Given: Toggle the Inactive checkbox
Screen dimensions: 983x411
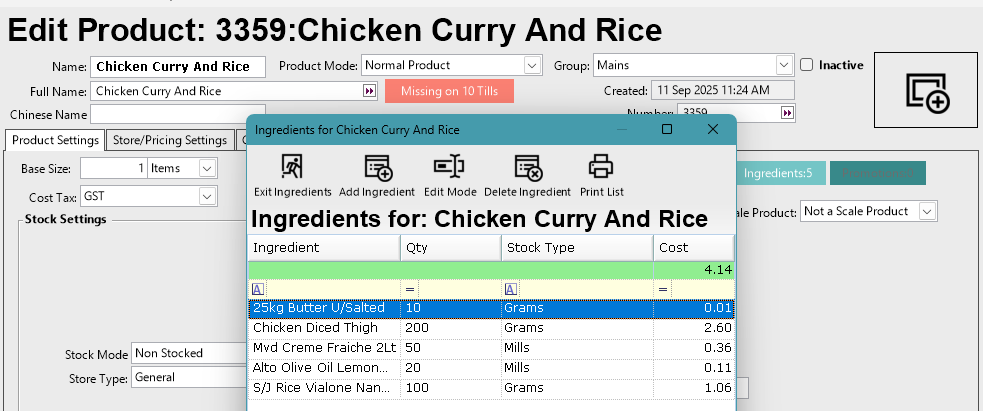Looking at the screenshot, I should (x=807, y=65).
